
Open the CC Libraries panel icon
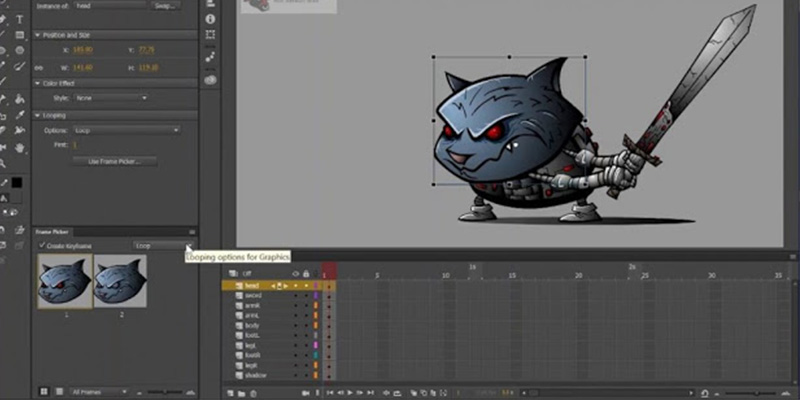click(x=210, y=80)
